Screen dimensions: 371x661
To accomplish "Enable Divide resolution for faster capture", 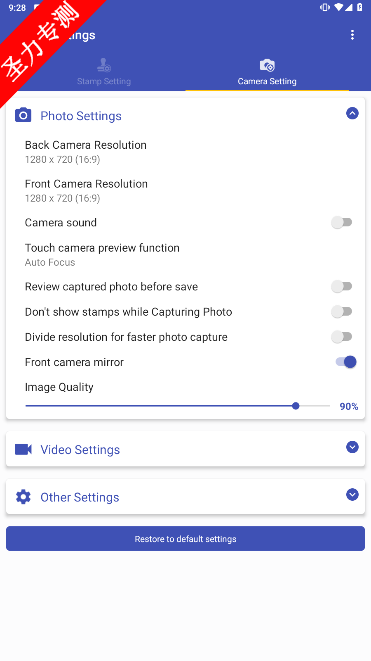I will 341,337.
